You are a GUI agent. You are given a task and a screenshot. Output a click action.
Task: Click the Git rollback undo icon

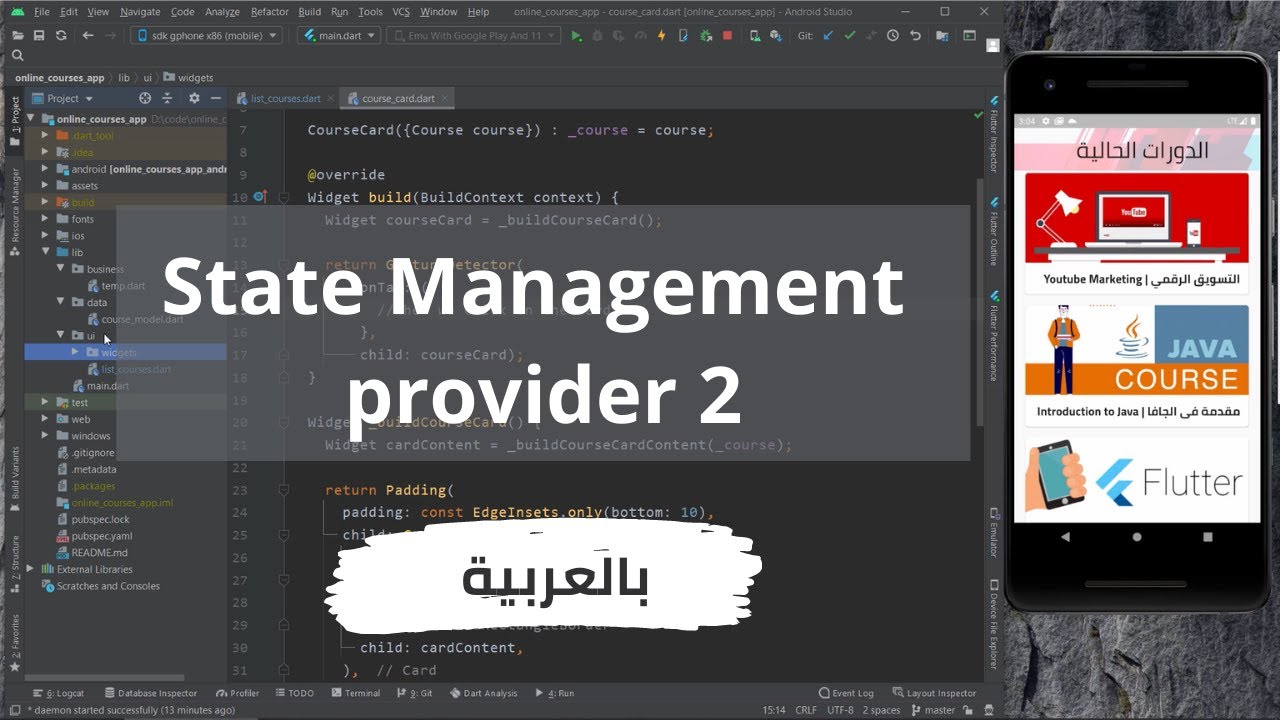(x=915, y=36)
